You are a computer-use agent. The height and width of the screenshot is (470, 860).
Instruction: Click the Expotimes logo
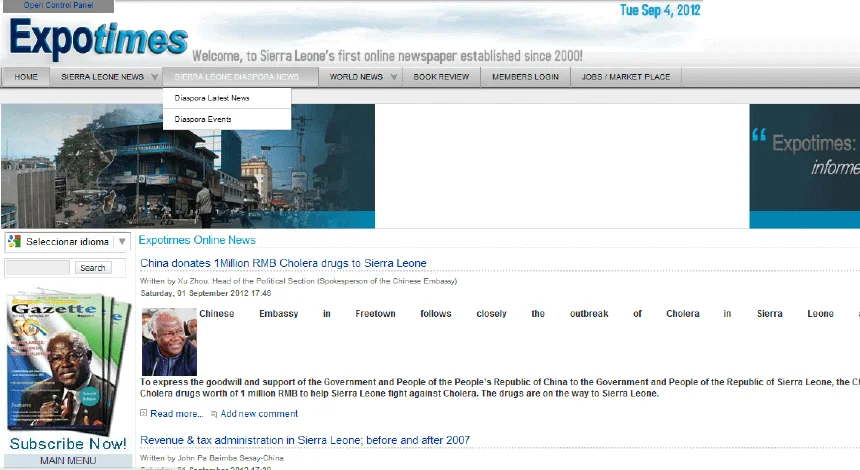pyautogui.click(x=99, y=38)
